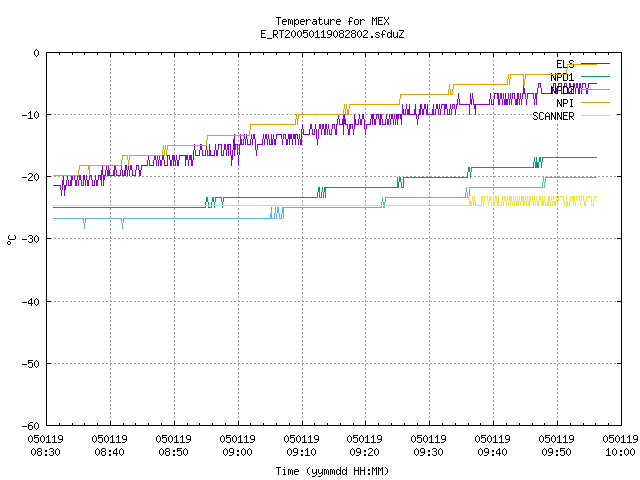This screenshot has width=640, height=480.
Task: Click the y-axis tick label -60
Action: click(x=31, y=426)
